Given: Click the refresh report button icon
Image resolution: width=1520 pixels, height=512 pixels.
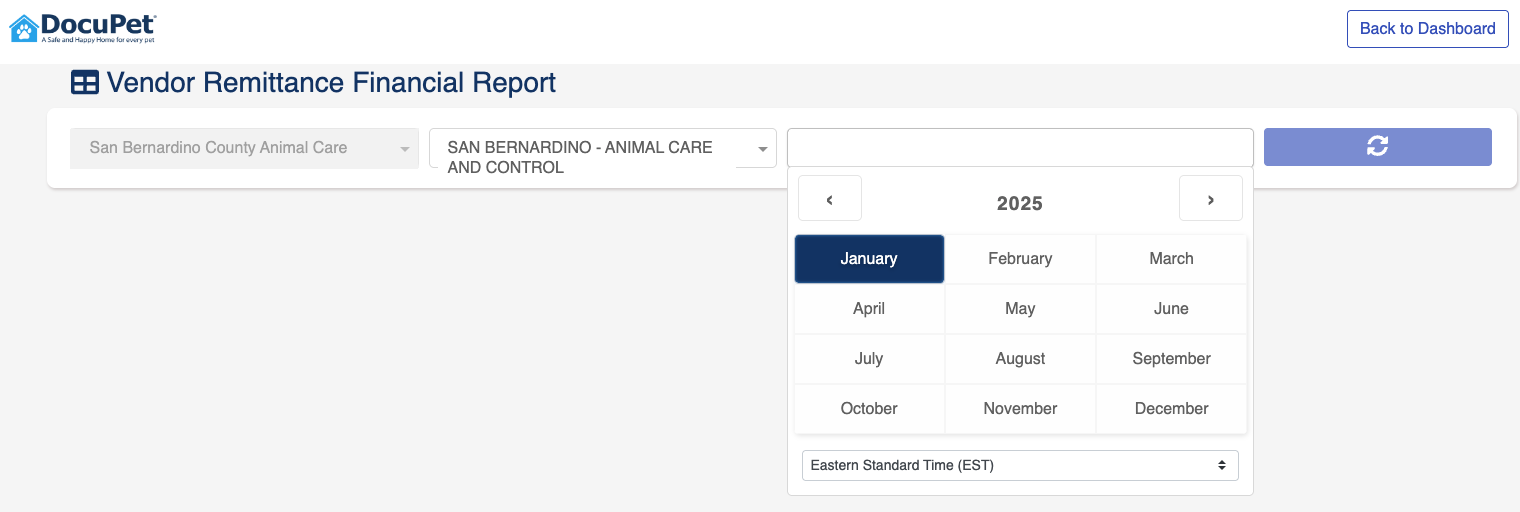Looking at the screenshot, I should [1377, 146].
